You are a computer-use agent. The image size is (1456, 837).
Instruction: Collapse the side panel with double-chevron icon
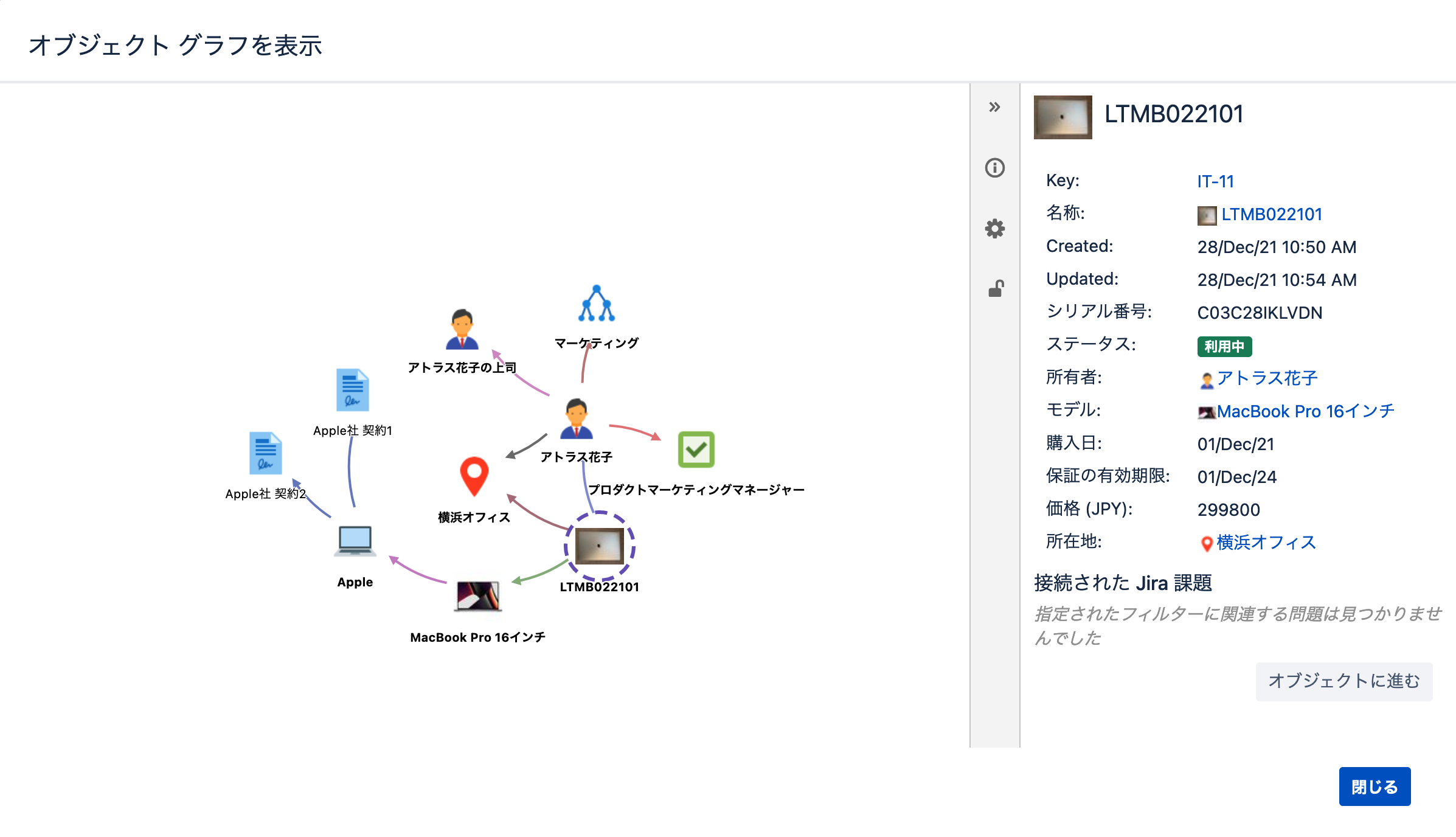(x=994, y=107)
